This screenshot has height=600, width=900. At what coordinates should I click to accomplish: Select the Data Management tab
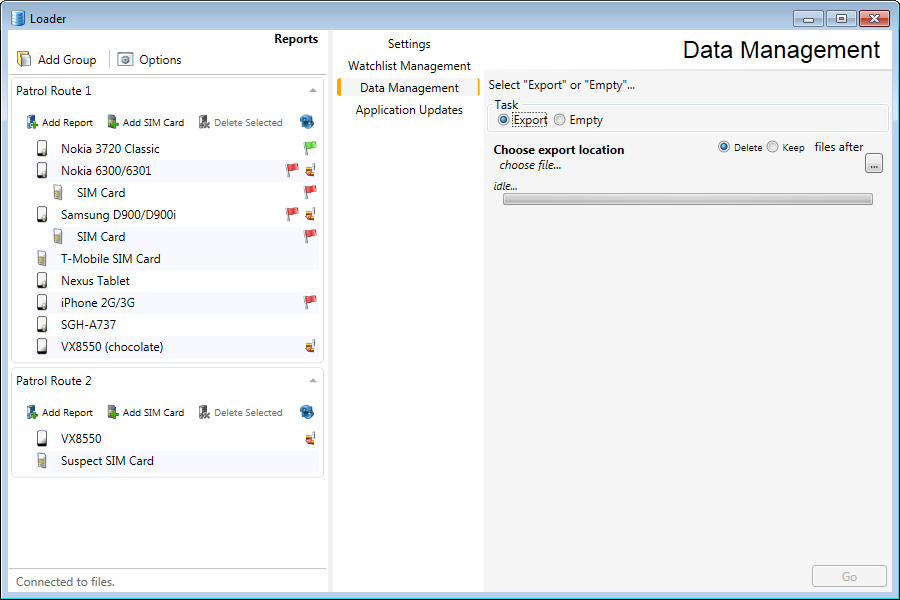(x=409, y=87)
